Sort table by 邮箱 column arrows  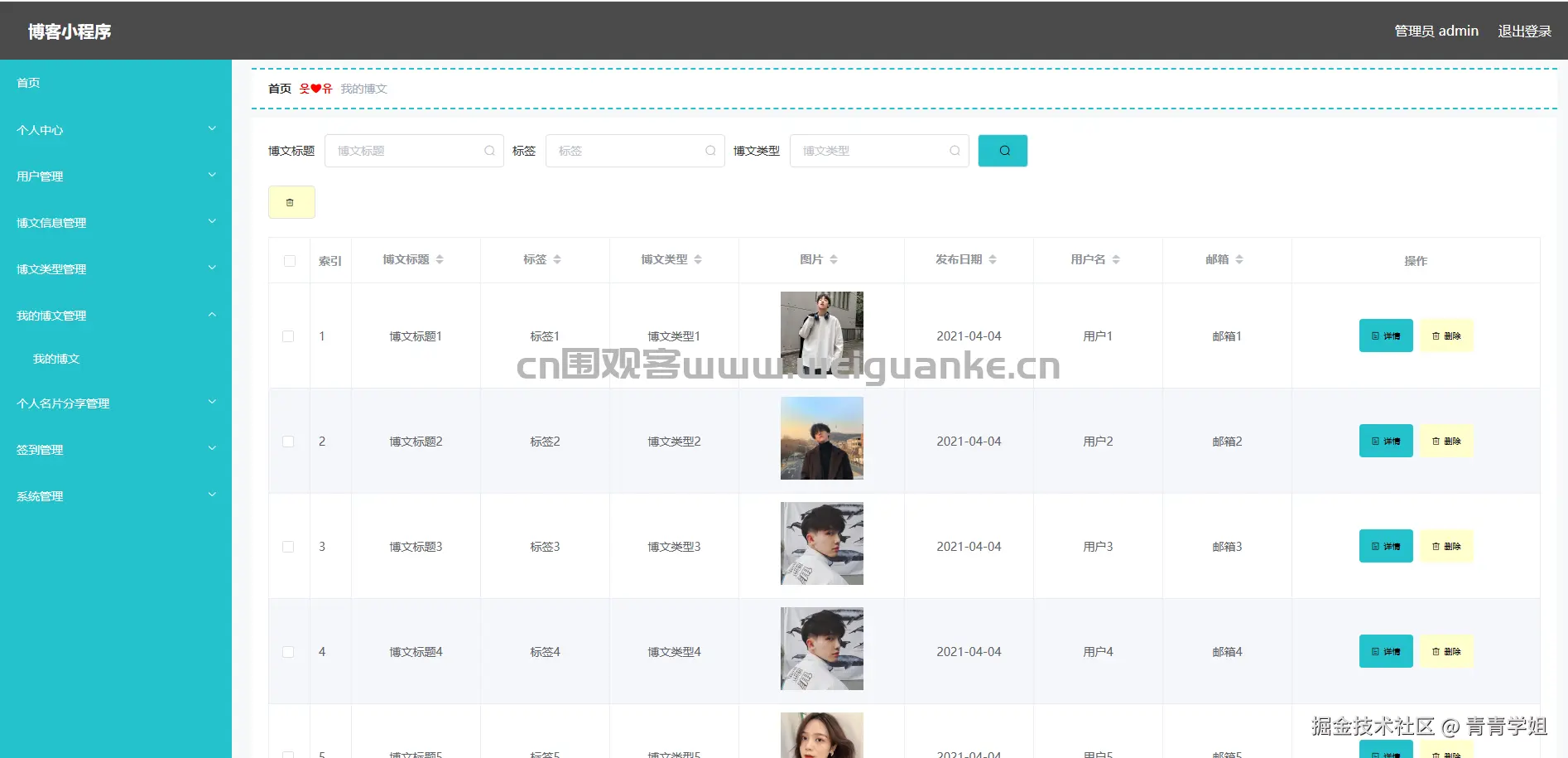pyautogui.click(x=1239, y=260)
